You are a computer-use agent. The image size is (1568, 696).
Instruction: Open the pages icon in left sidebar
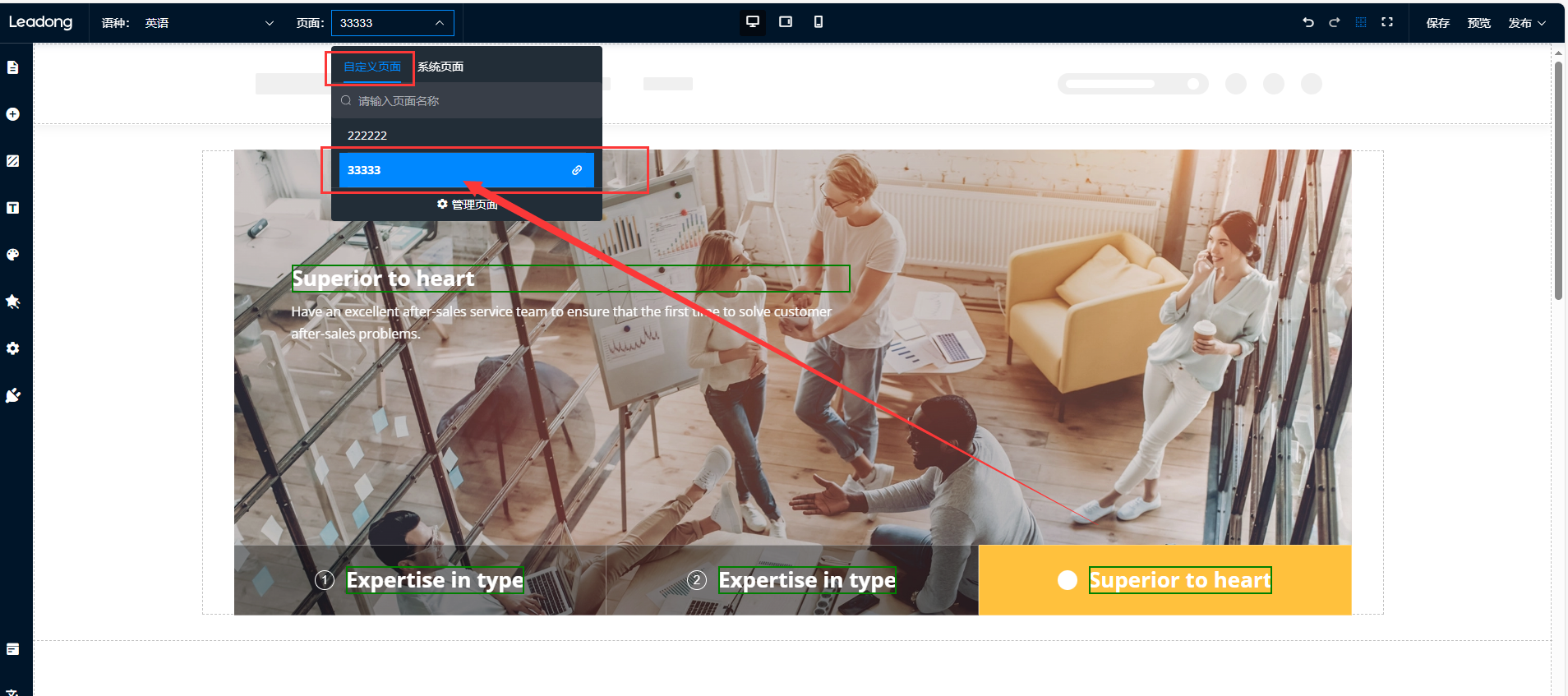point(13,67)
